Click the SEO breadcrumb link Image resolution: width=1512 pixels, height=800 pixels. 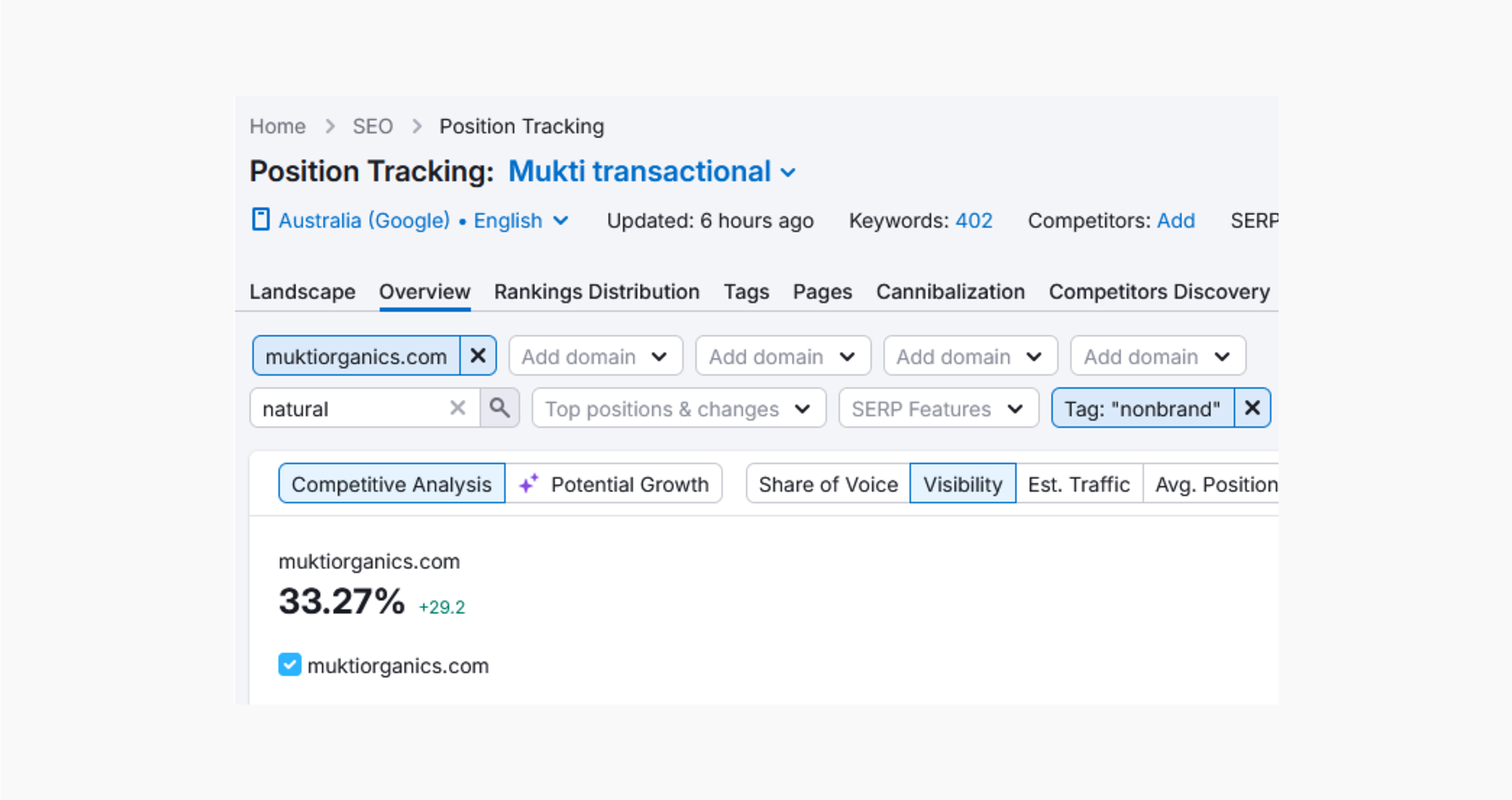372,127
